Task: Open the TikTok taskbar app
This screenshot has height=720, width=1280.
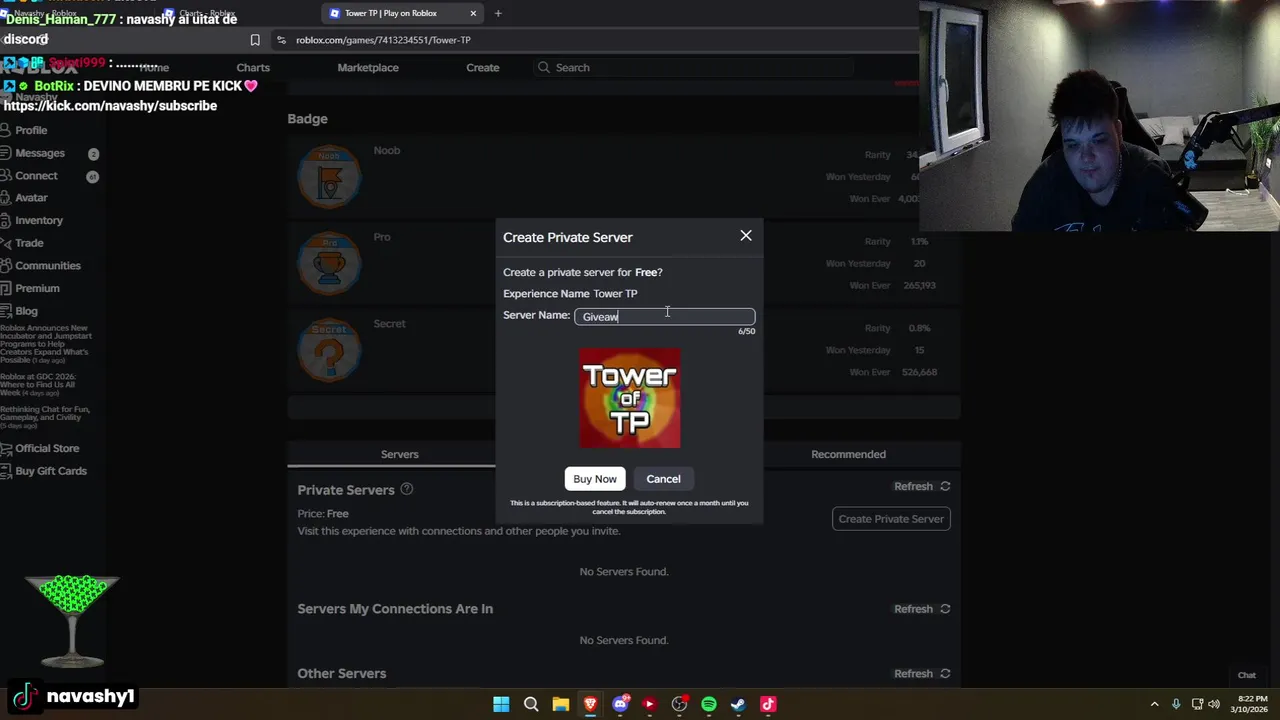Action: coord(768,704)
